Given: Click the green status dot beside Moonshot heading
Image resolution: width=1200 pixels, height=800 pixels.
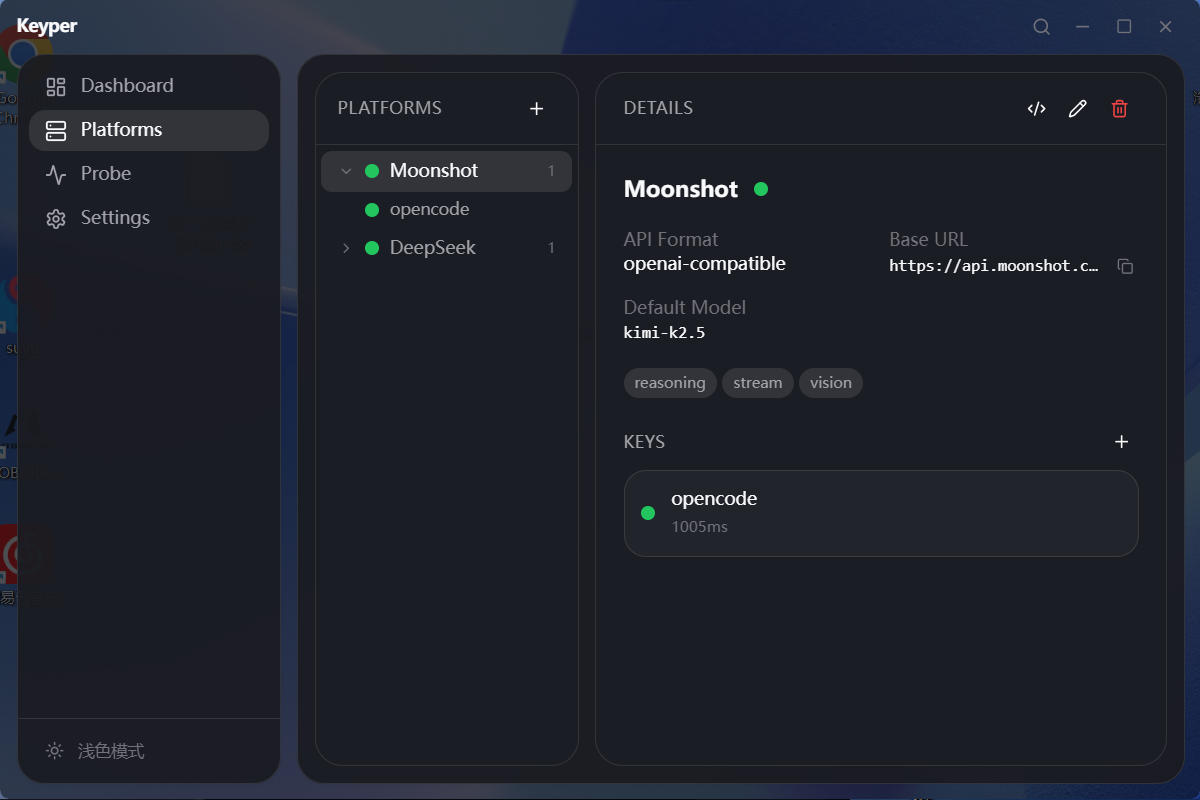Looking at the screenshot, I should [761, 188].
